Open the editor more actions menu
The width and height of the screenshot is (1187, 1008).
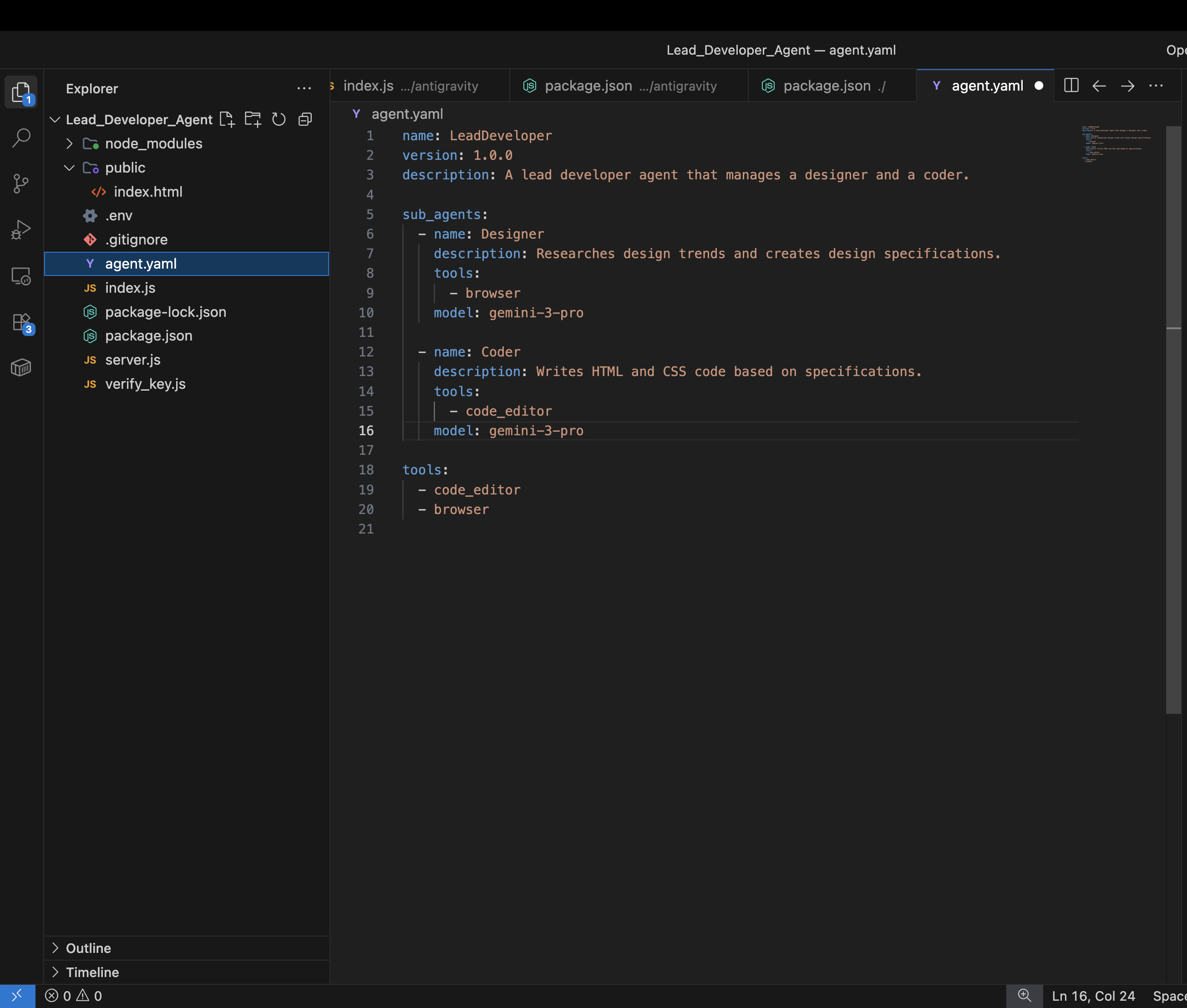point(1156,86)
